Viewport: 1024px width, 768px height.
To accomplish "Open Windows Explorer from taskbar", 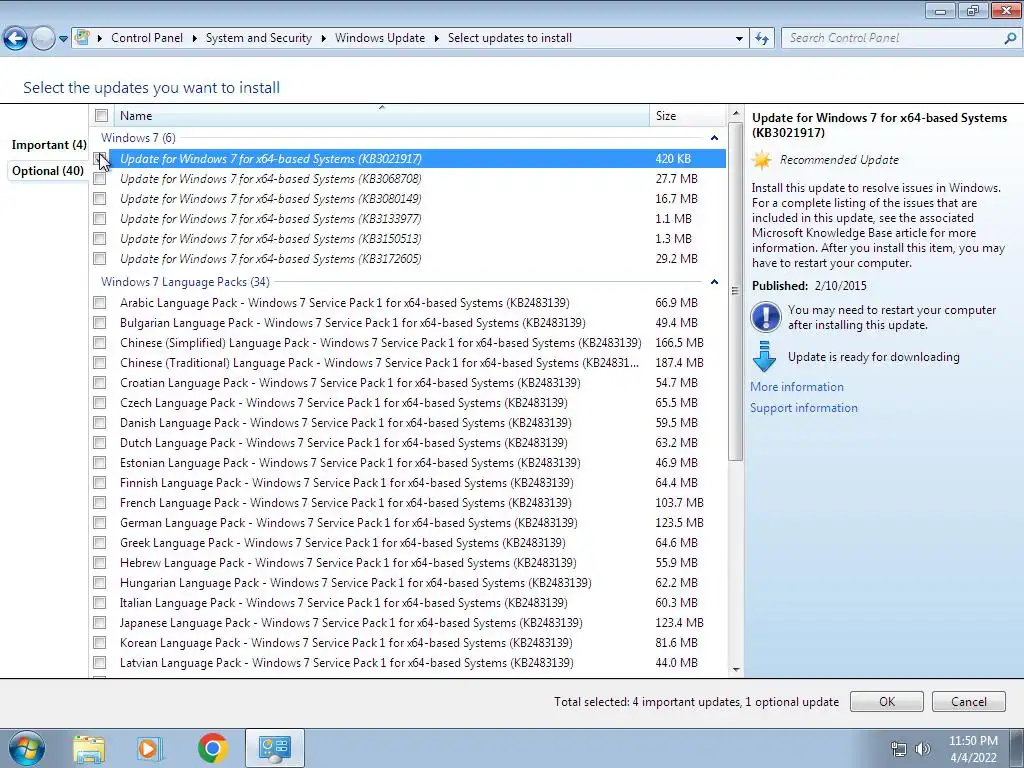I will 89,748.
